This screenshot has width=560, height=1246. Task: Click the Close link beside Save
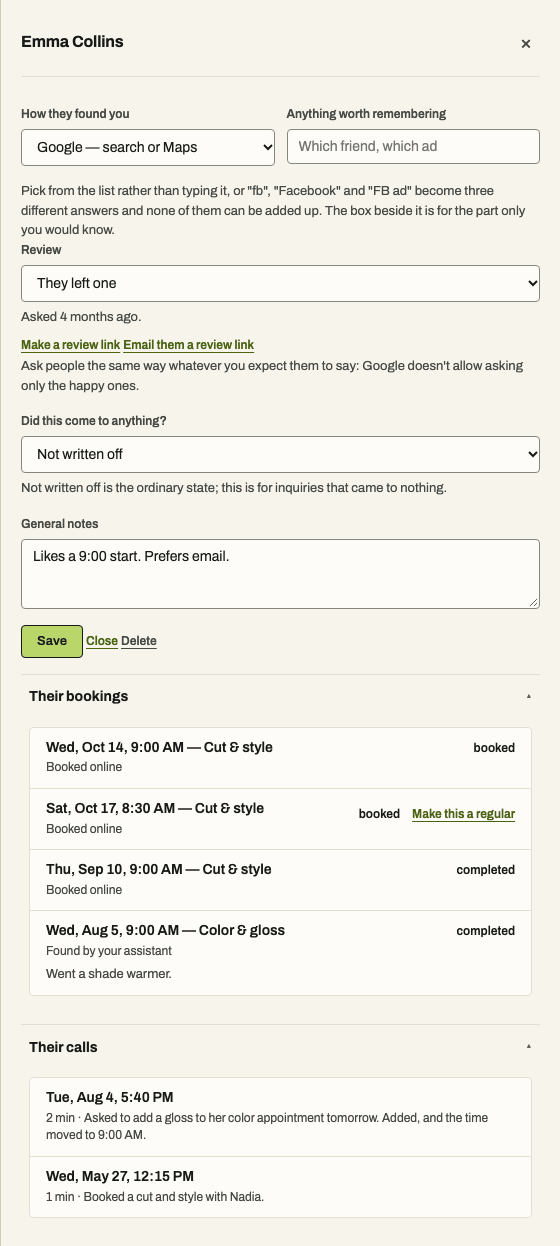[x=102, y=641]
